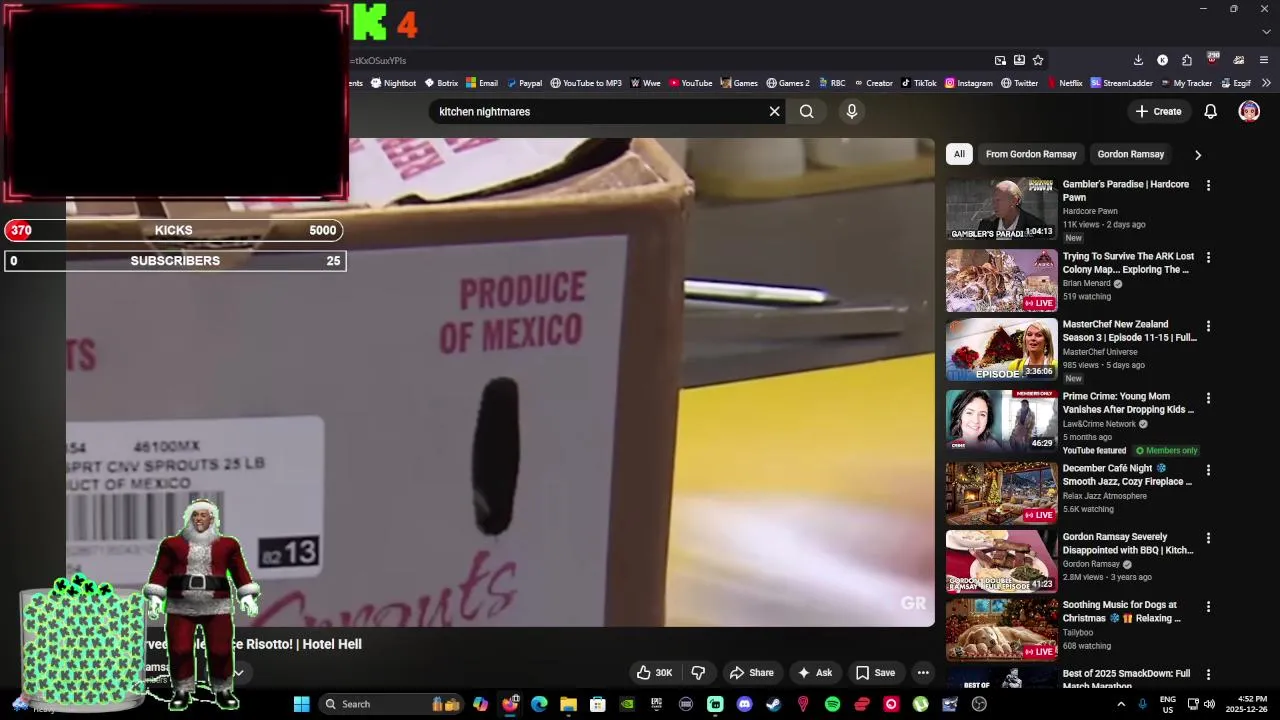Image resolution: width=1280 pixels, height=720 pixels.
Task: Clear the YouTube search box text
Action: pos(774,111)
